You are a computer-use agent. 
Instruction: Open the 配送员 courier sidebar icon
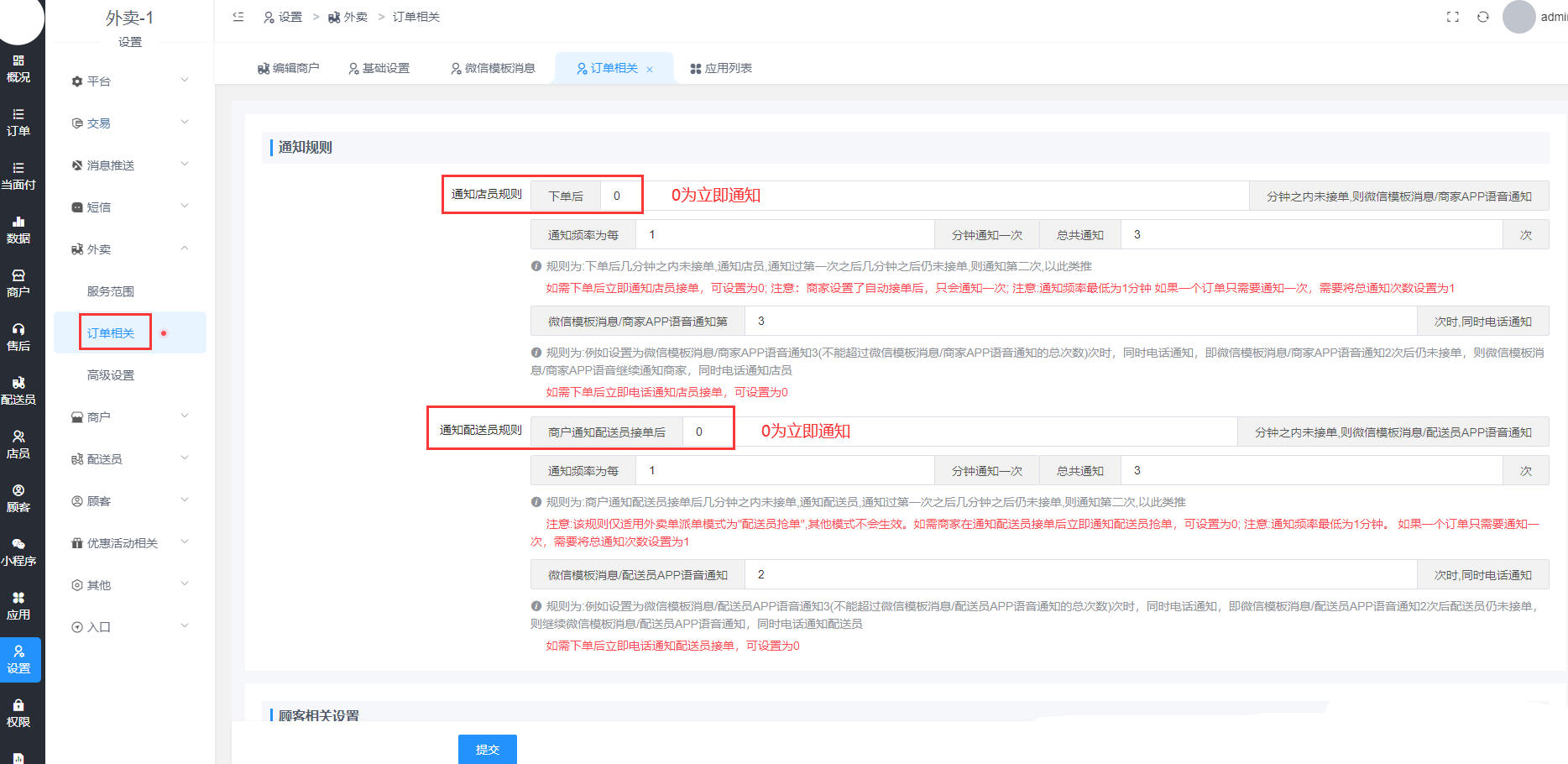tap(18, 391)
